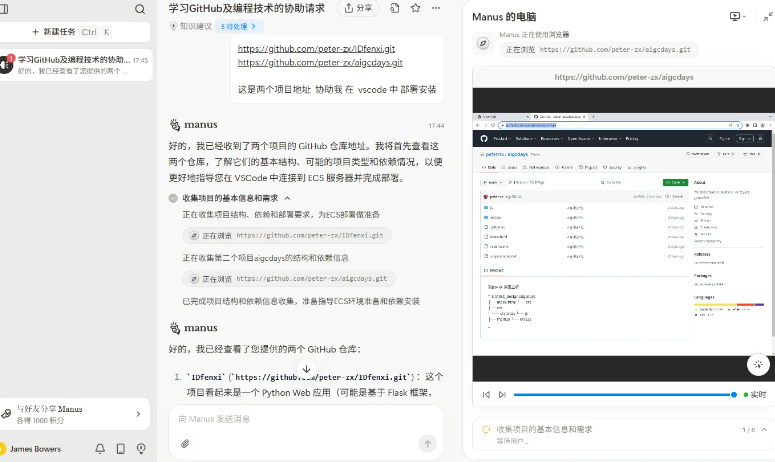Click the manus avatar of first reply
This screenshot has height=462, width=775.
tap(175, 125)
